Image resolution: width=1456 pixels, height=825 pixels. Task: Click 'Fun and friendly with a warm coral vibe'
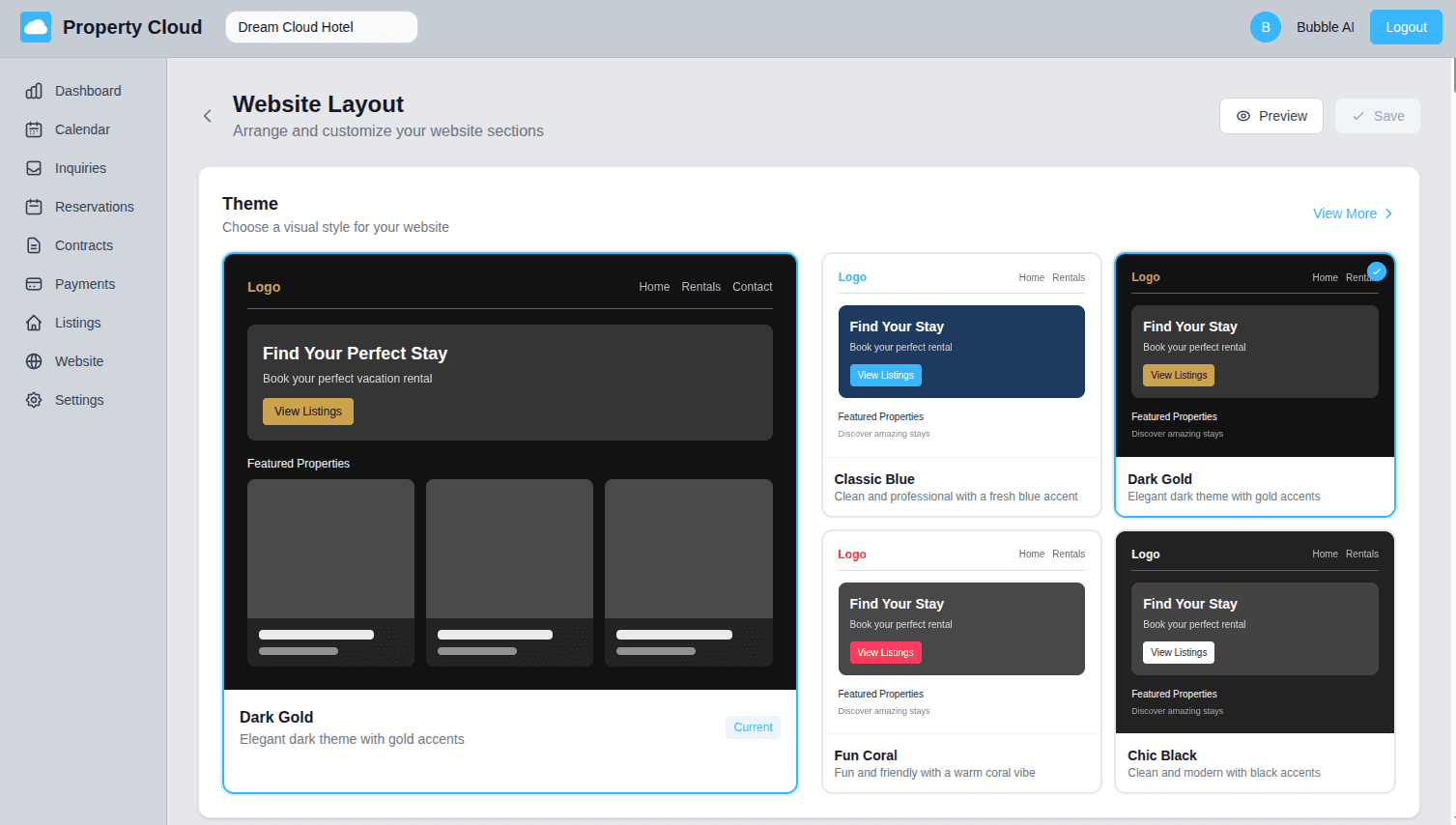[x=934, y=773]
